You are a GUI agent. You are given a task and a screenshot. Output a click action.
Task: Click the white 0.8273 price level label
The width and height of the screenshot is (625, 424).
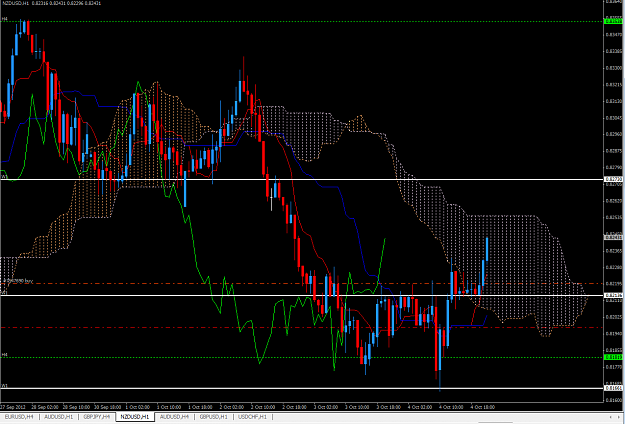click(614, 179)
